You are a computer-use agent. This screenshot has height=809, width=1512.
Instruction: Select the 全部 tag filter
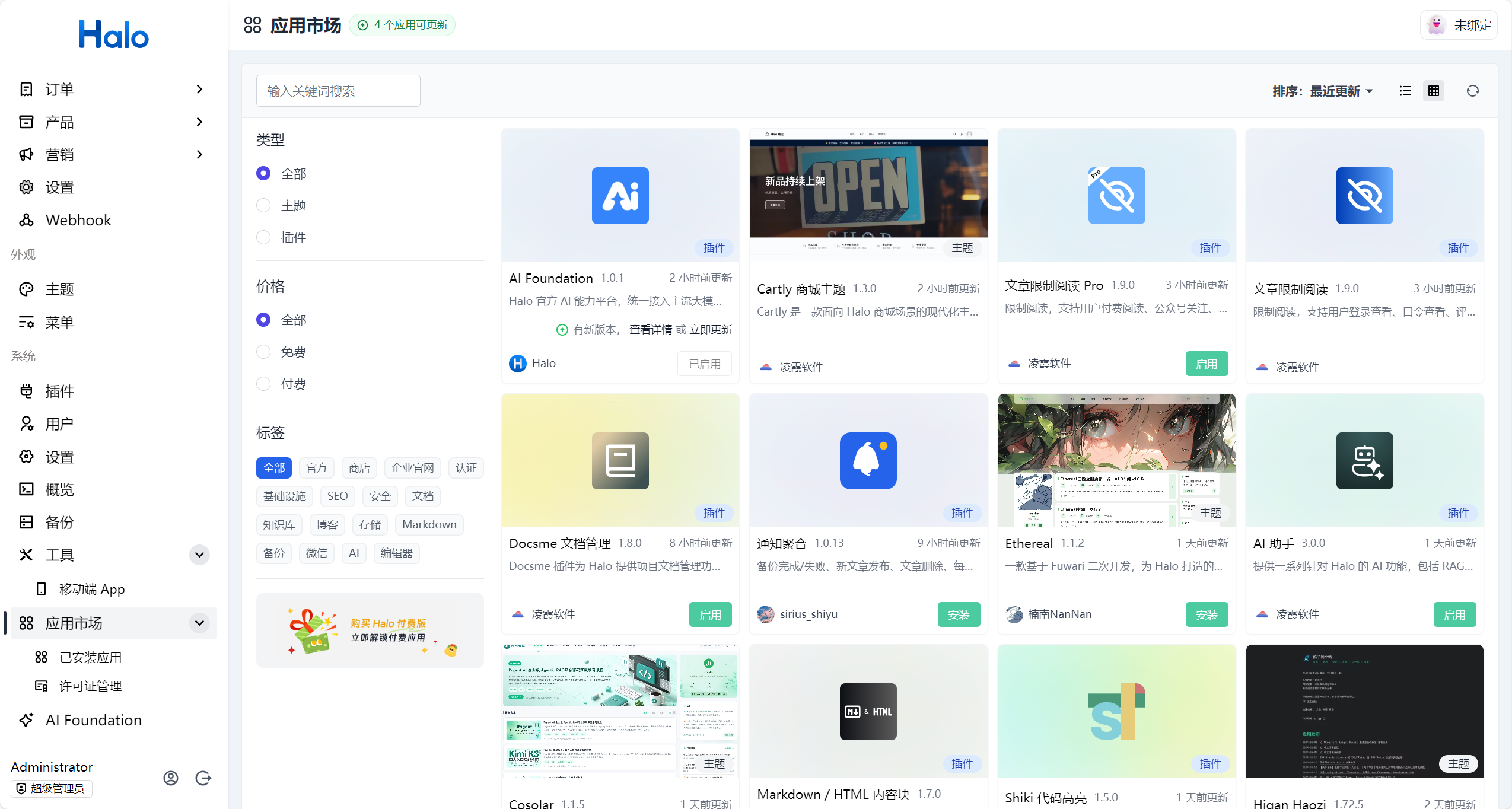coord(274,468)
